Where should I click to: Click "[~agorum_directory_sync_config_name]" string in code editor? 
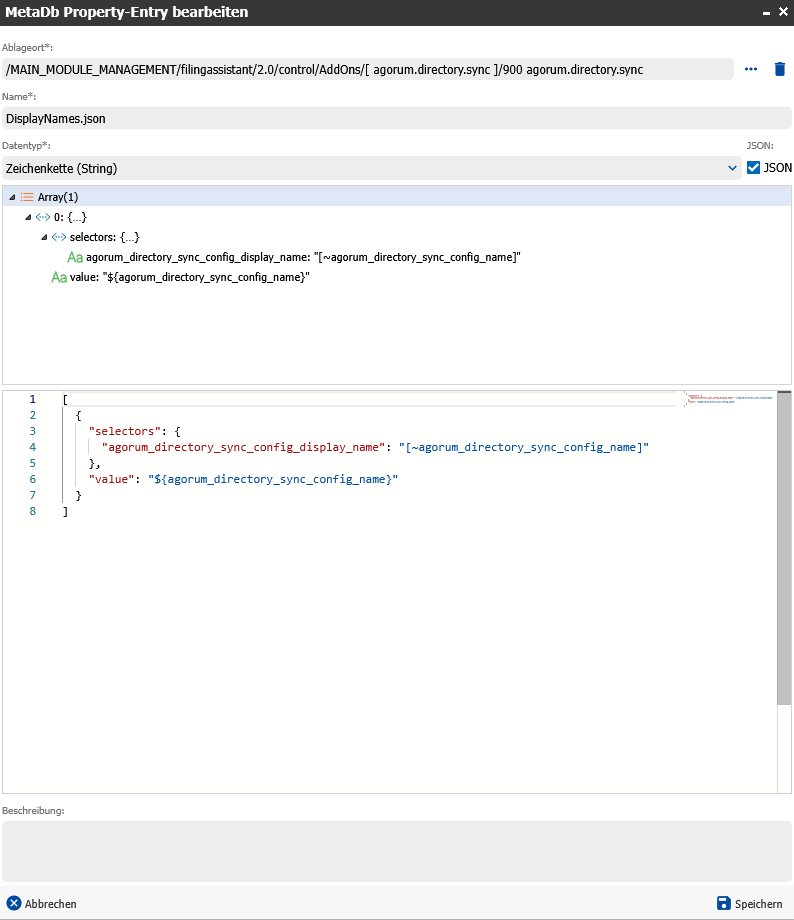(523, 447)
